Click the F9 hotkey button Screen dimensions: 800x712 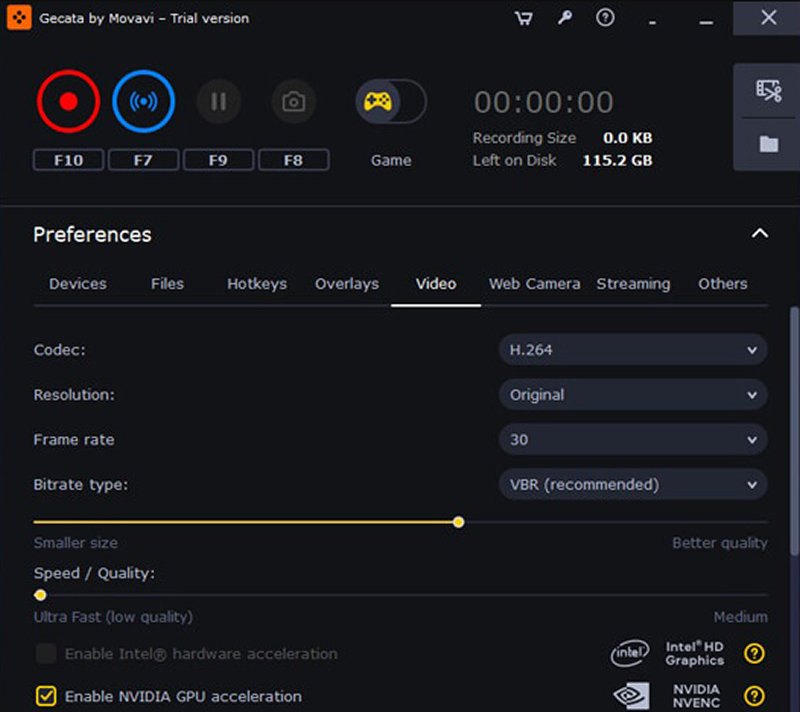click(218, 160)
